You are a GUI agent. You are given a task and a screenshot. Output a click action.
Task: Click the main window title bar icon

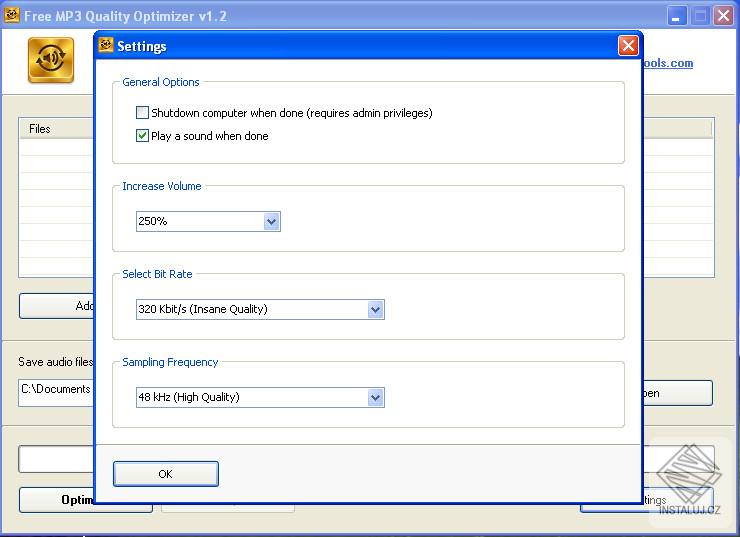(11, 15)
